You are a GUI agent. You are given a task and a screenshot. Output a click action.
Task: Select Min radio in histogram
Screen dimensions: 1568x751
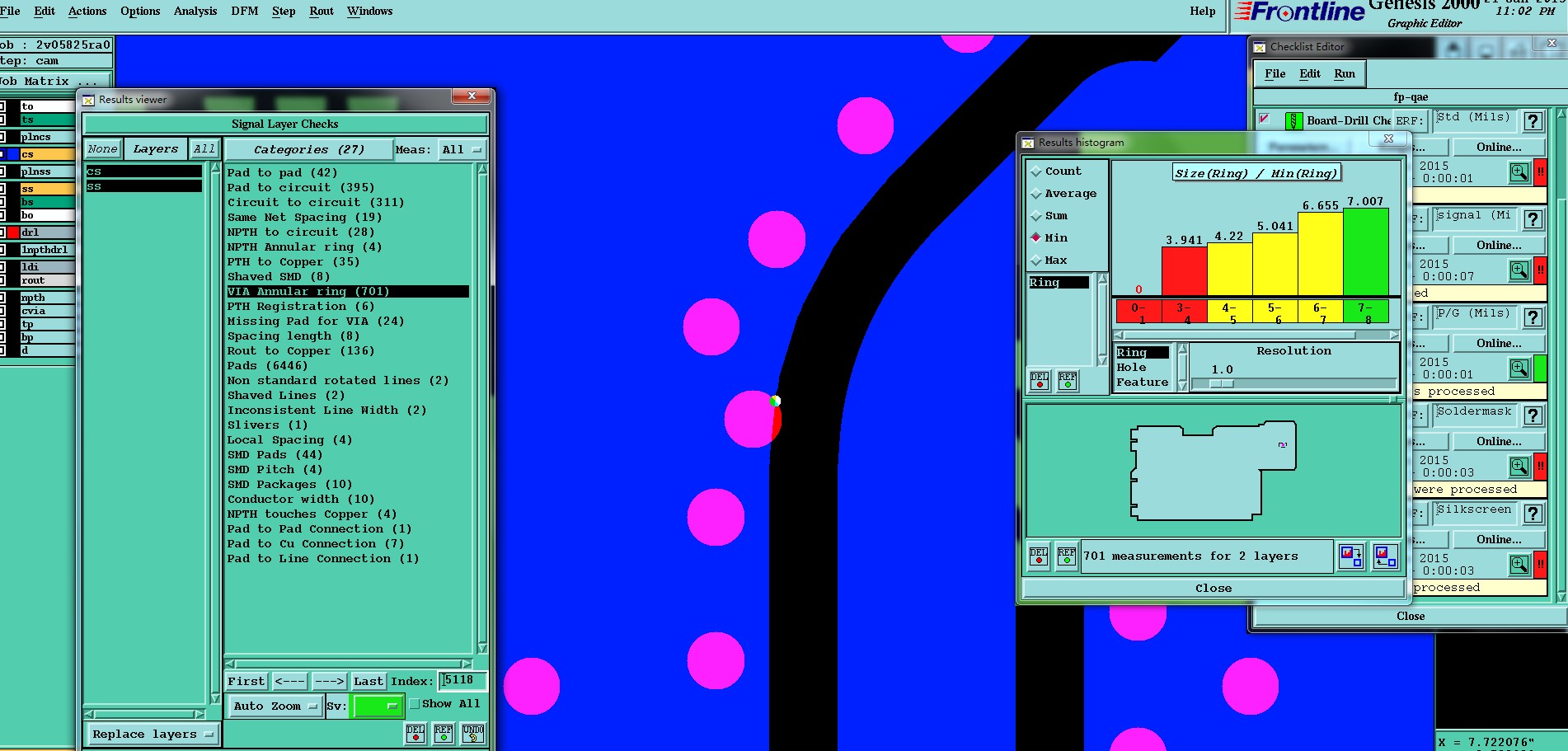point(1036,237)
